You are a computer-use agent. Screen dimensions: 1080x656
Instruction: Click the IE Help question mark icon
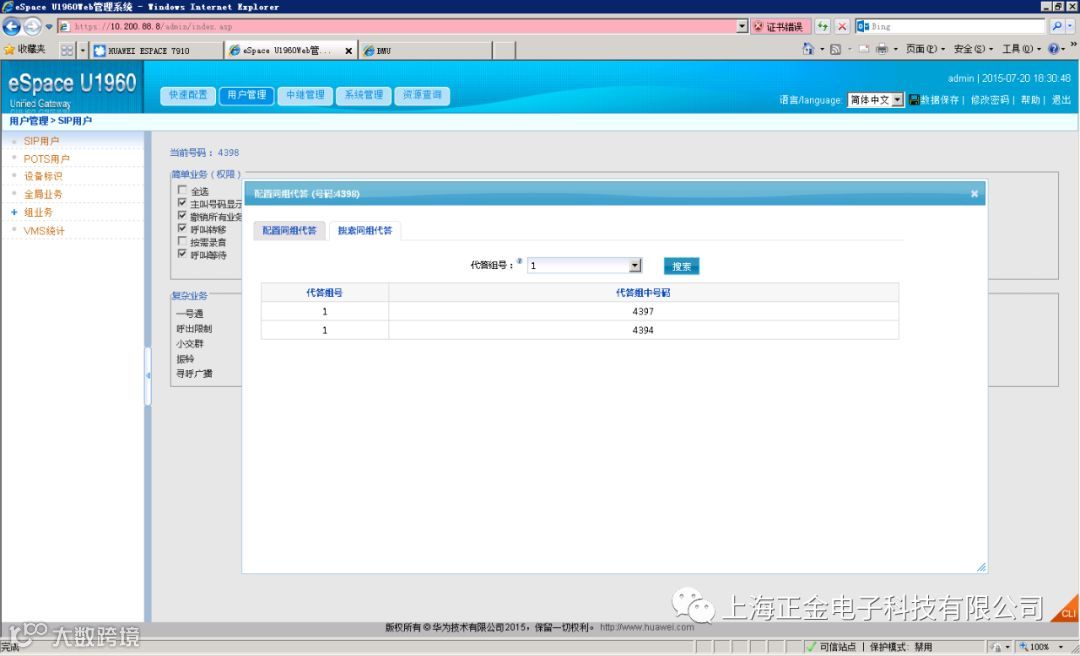[x=1052, y=49]
